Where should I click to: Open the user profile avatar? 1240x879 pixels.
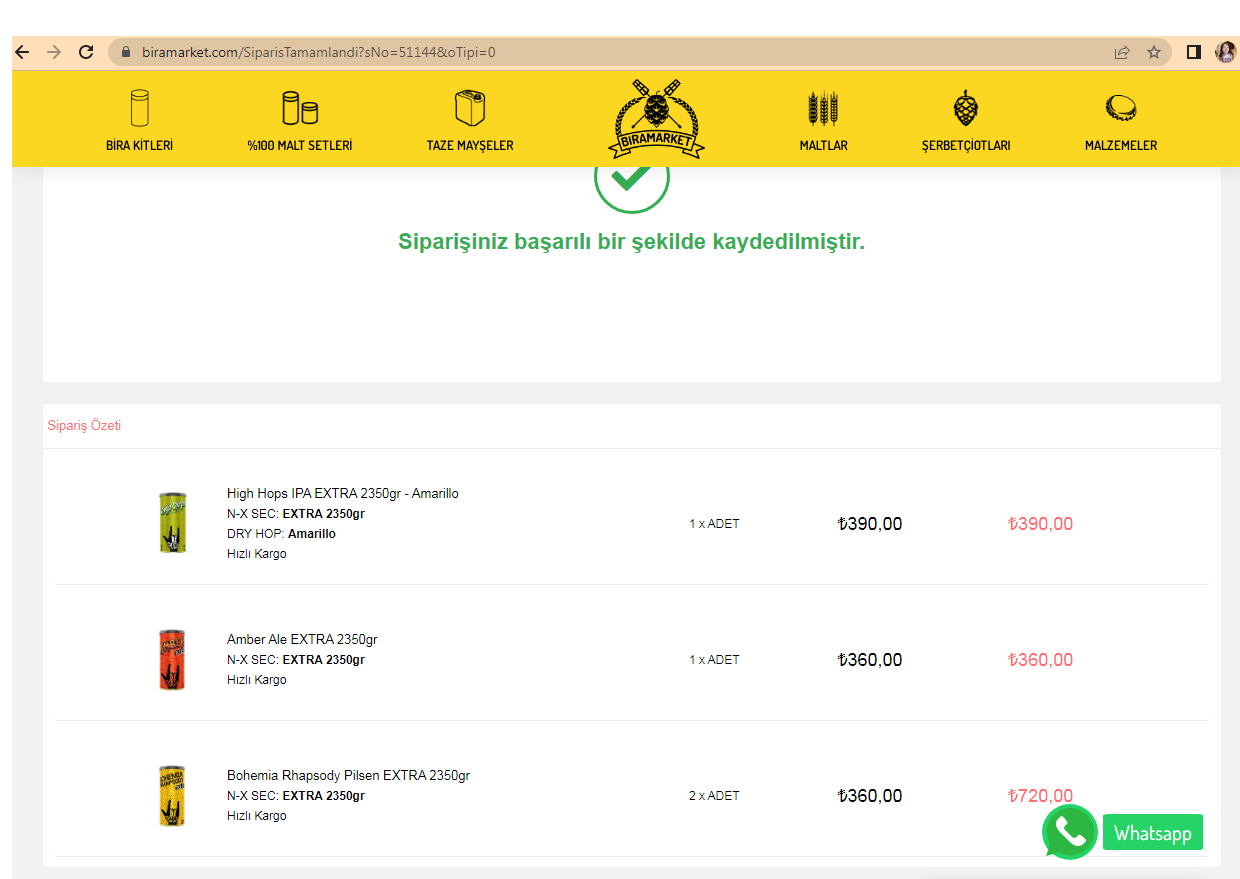[x=1225, y=52]
